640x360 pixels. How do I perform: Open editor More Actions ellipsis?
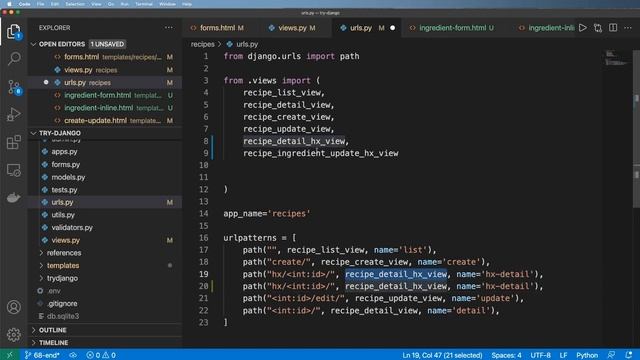(x=628, y=28)
